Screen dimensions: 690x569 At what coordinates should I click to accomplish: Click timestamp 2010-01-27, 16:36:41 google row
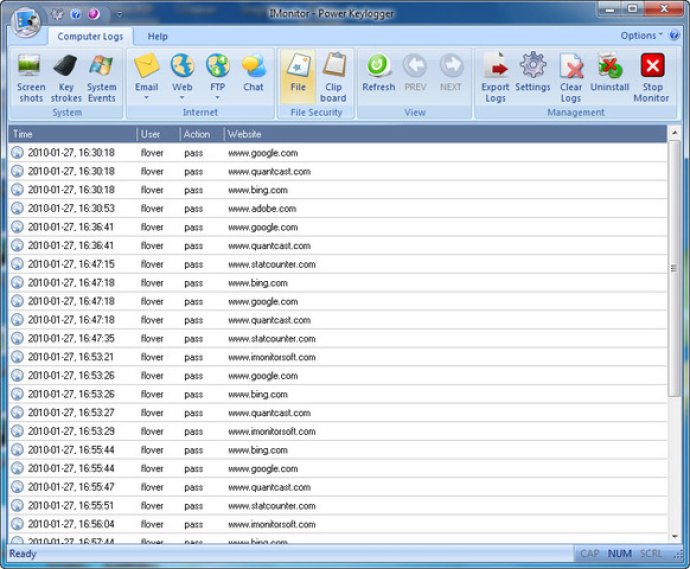point(71,227)
